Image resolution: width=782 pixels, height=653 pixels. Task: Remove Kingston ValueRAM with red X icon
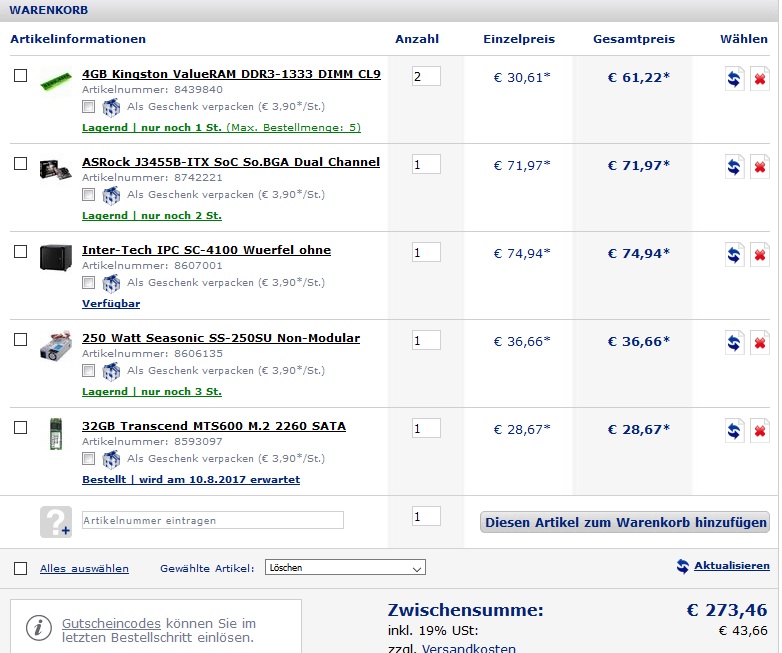point(760,78)
